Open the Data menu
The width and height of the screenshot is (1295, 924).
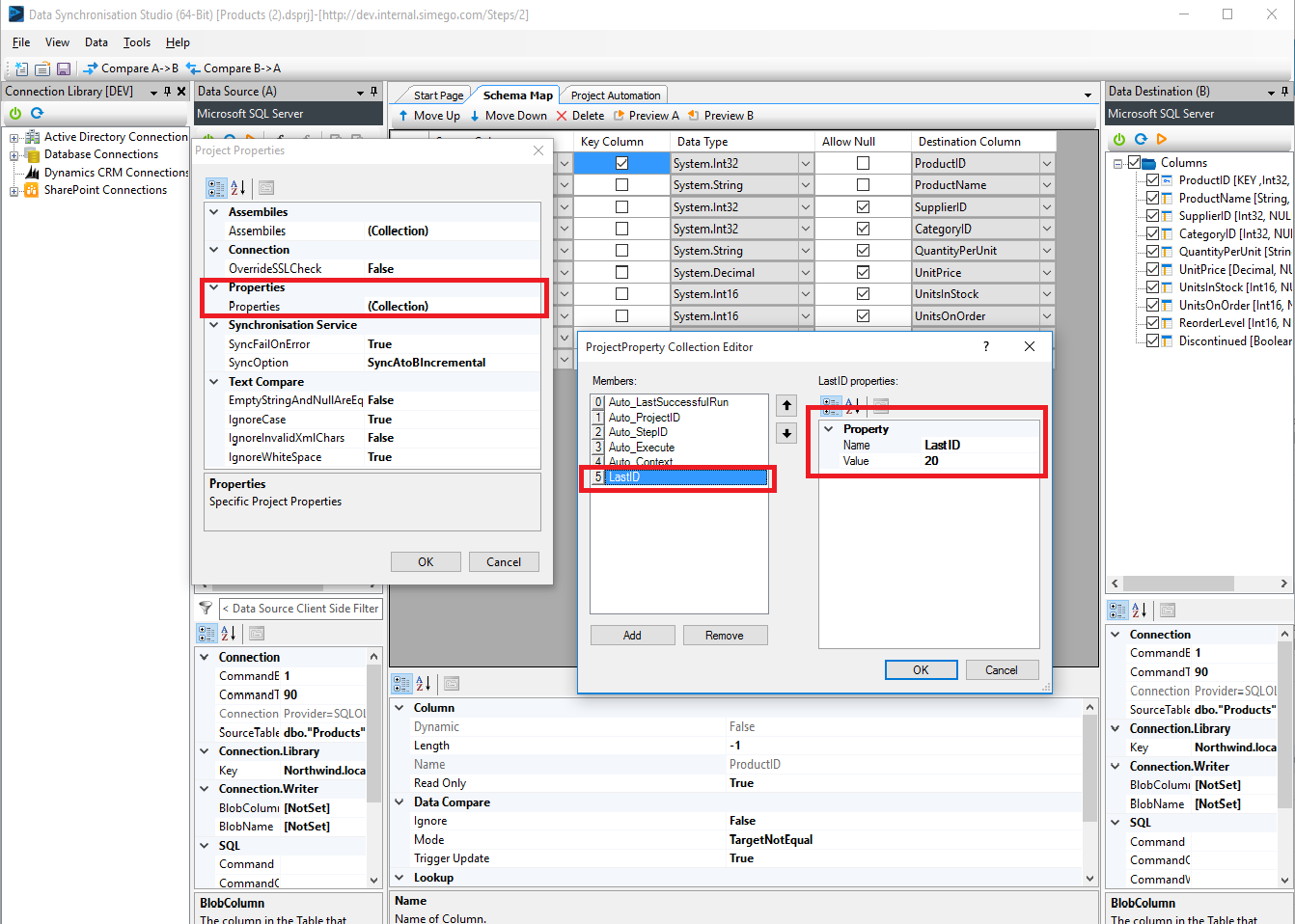pyautogui.click(x=96, y=42)
